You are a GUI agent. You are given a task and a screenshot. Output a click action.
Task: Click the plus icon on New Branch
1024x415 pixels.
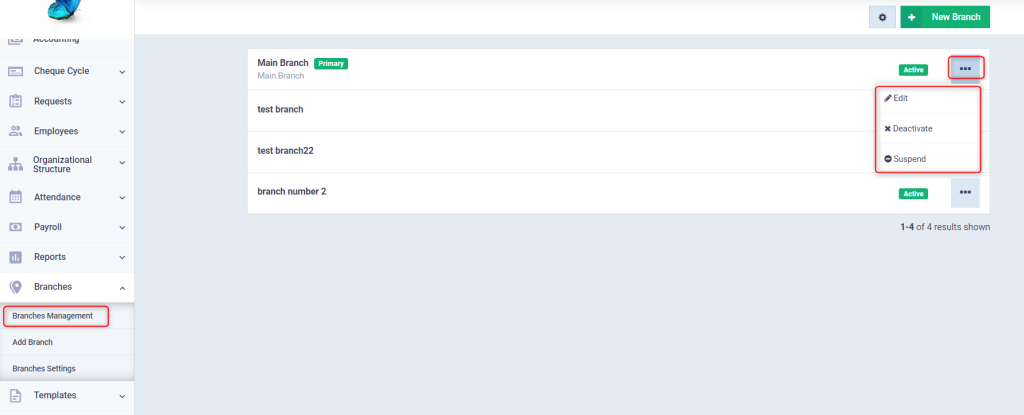(912, 17)
